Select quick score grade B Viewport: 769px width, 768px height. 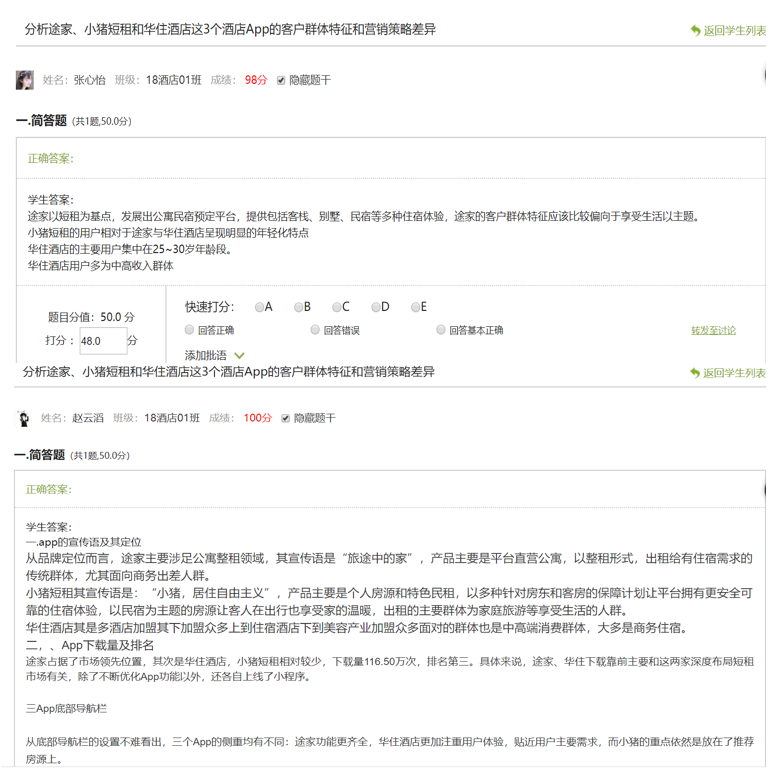click(298, 307)
